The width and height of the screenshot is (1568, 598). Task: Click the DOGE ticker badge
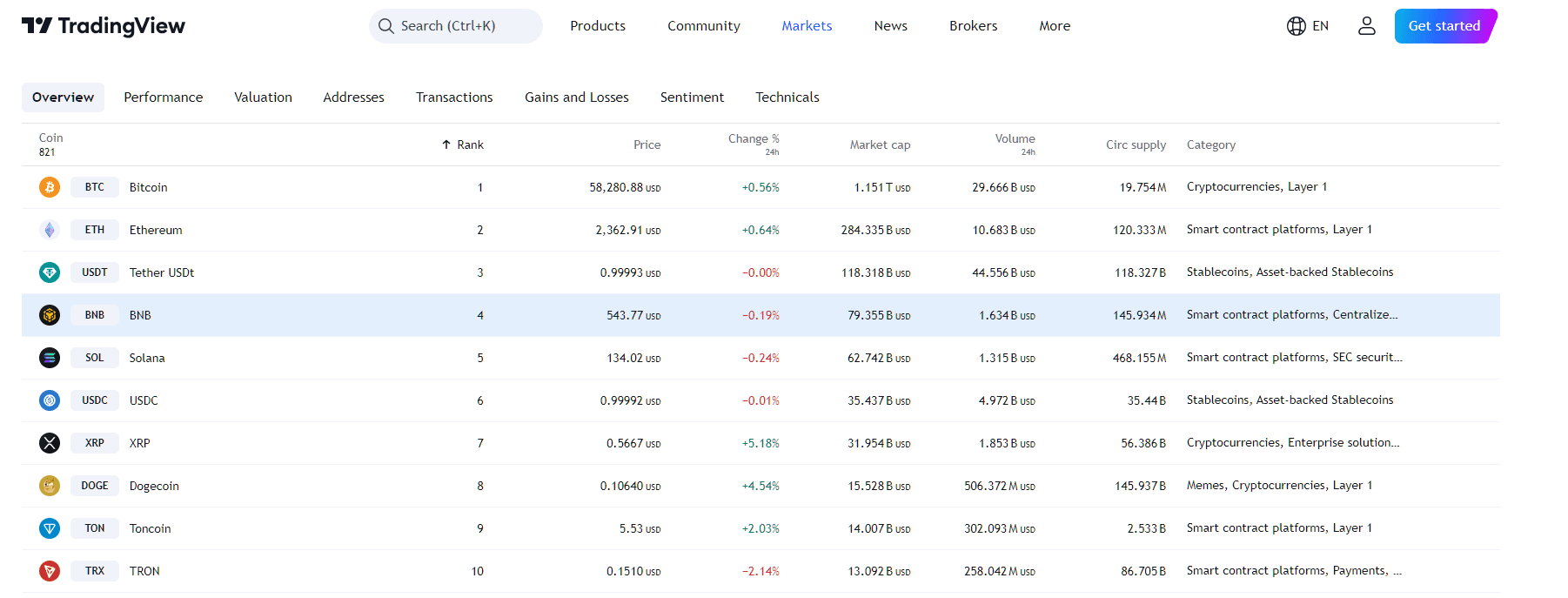95,486
